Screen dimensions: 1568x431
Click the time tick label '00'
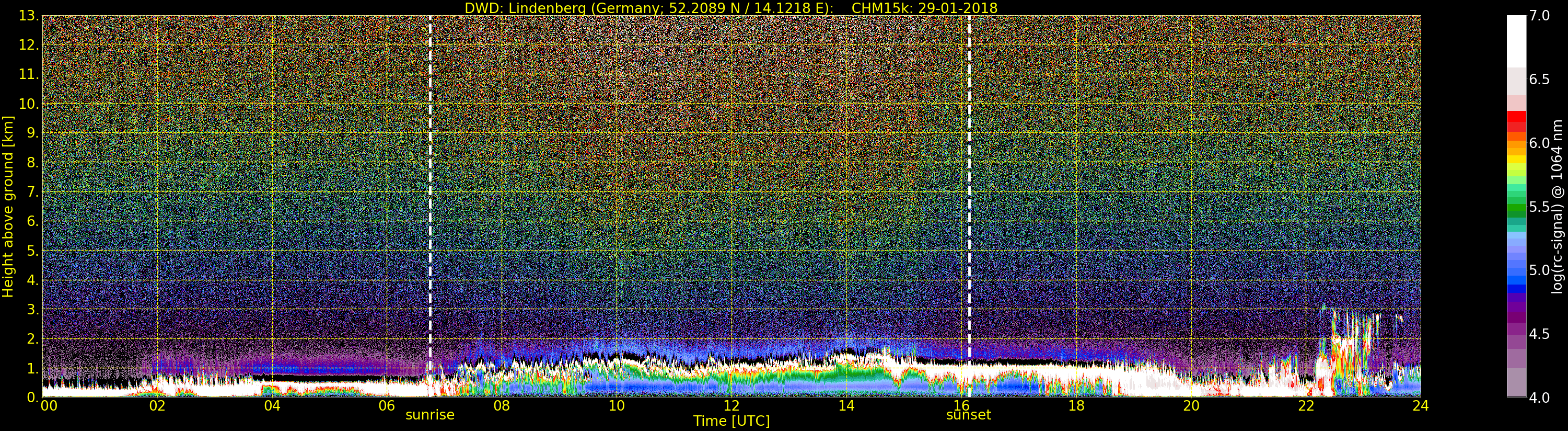pos(49,406)
